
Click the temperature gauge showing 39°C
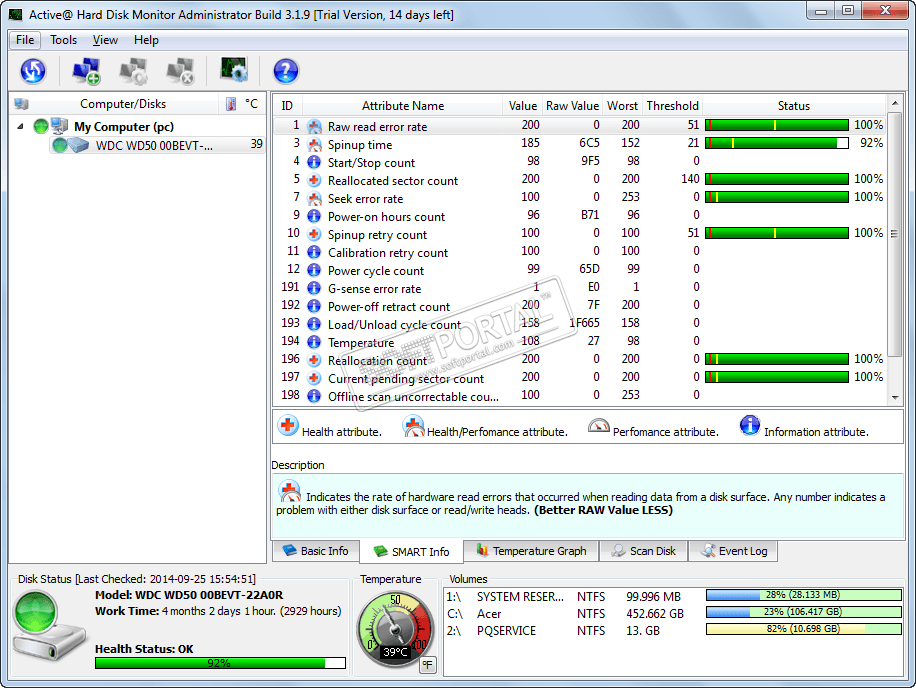pyautogui.click(x=395, y=630)
